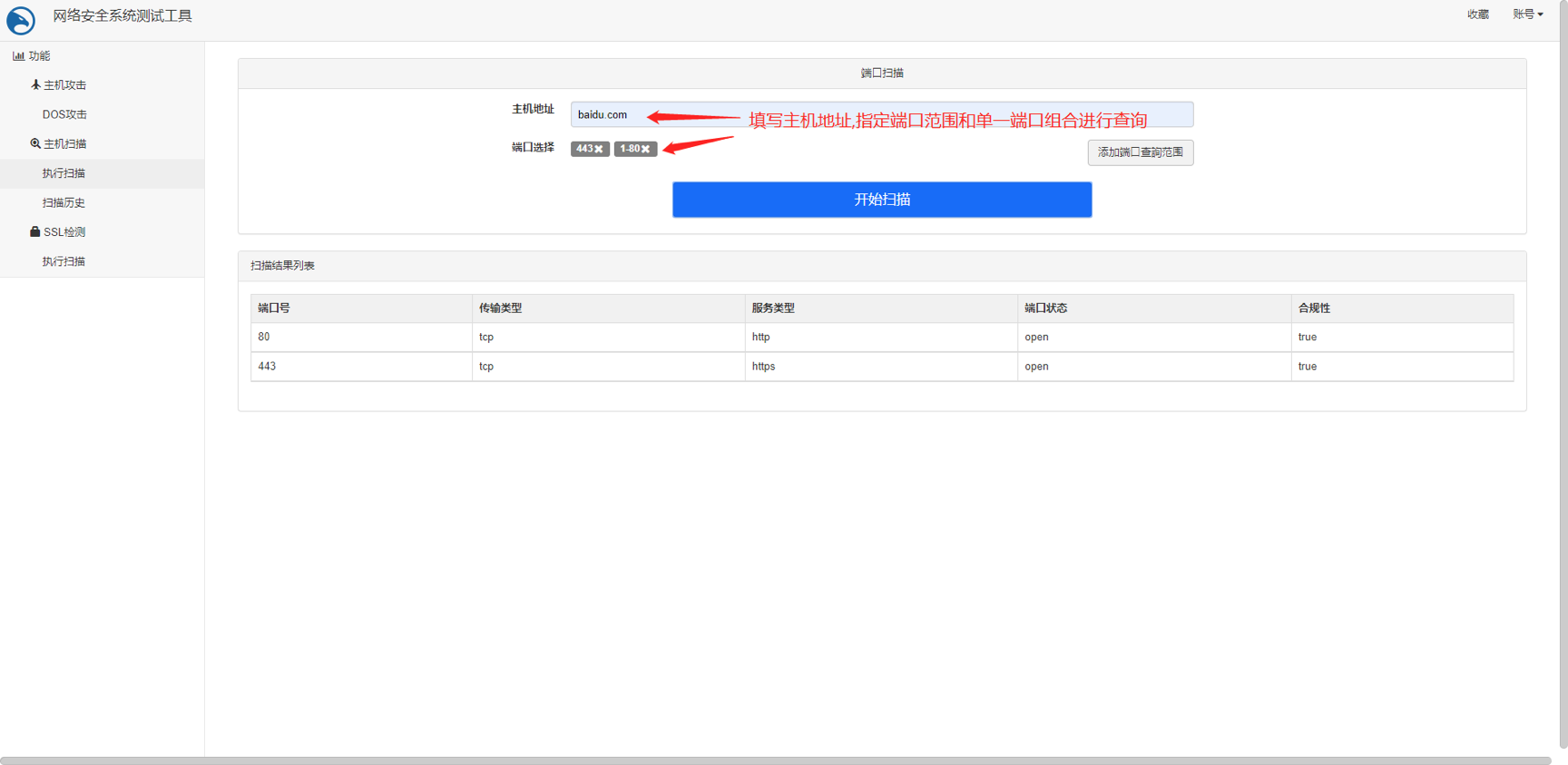Remove the 1-80 port range tag
The image size is (1568, 765).
click(646, 150)
